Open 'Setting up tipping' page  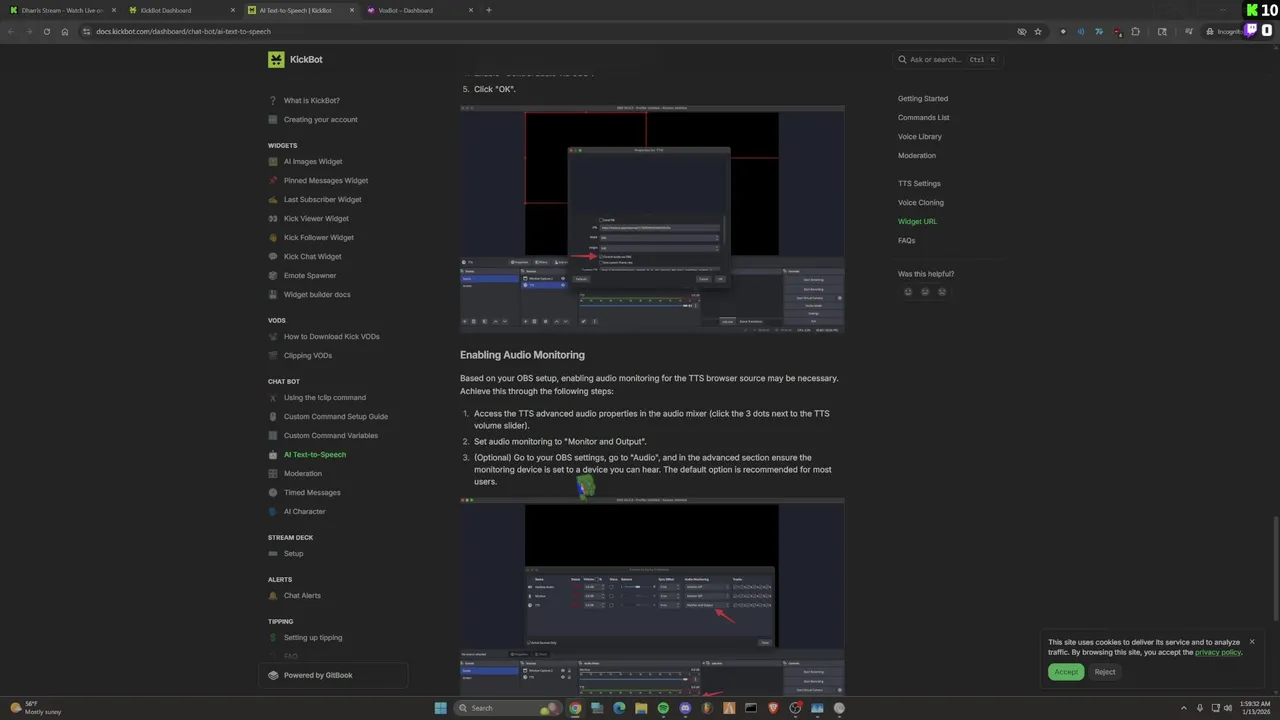click(312, 638)
